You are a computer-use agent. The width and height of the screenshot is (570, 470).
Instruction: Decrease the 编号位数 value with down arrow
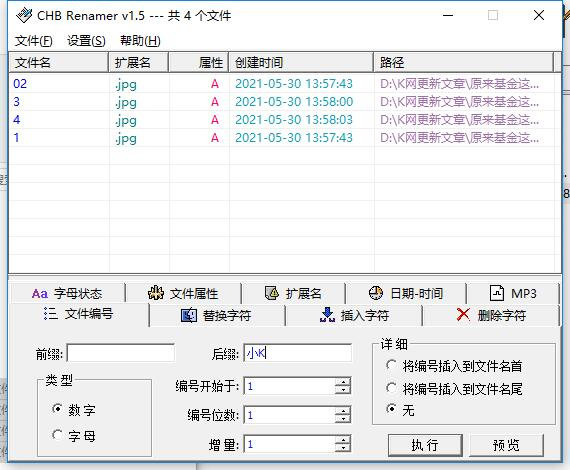tap(342, 419)
